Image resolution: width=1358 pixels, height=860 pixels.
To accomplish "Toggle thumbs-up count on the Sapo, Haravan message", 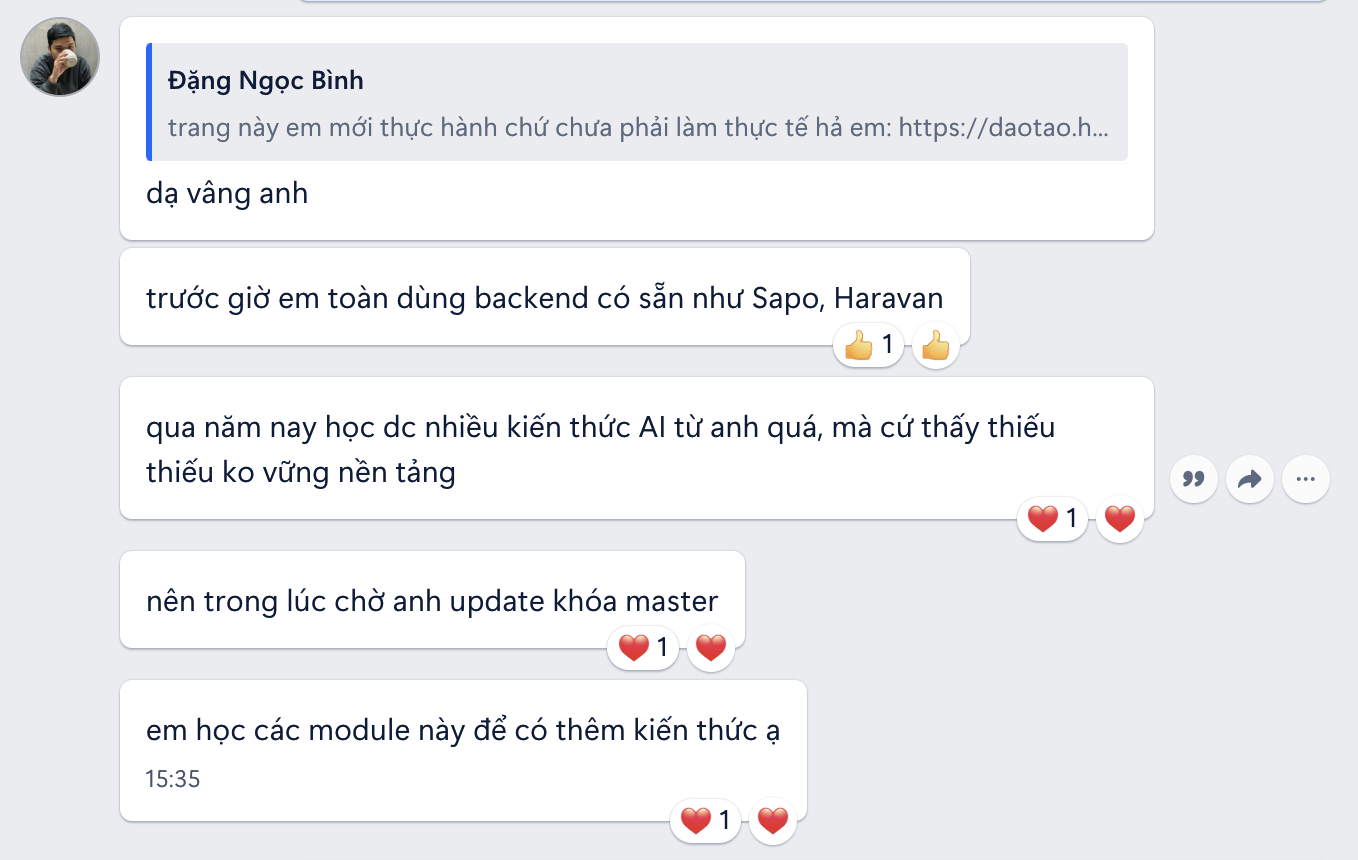I will coord(869,347).
